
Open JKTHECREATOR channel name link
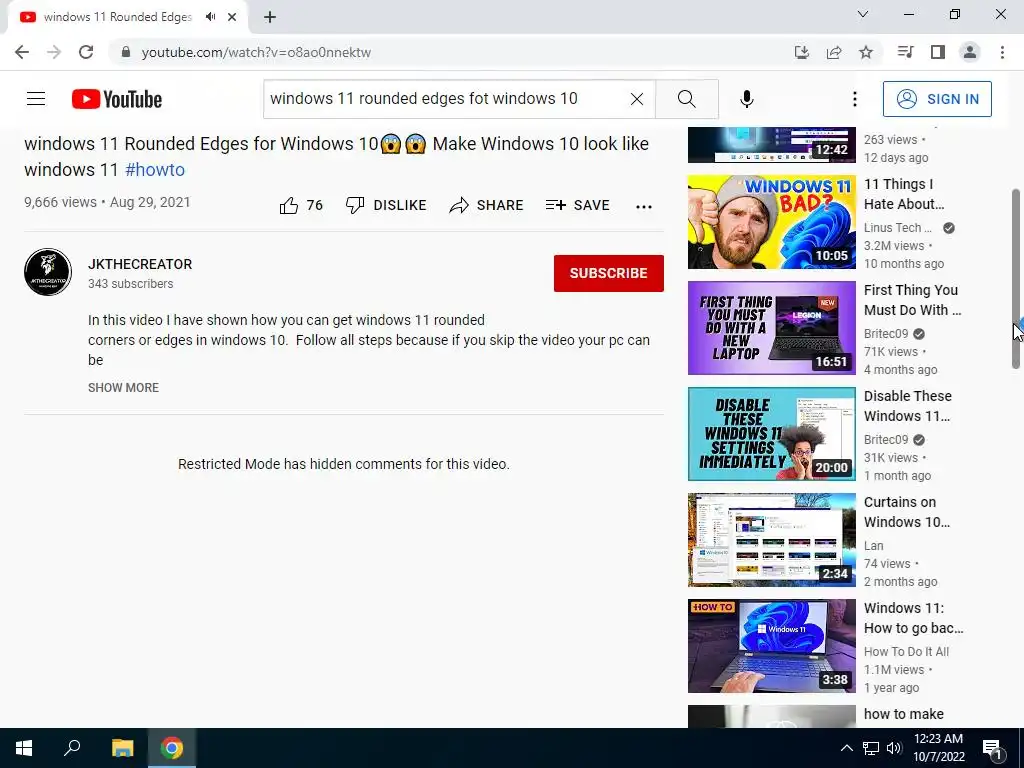click(140, 264)
